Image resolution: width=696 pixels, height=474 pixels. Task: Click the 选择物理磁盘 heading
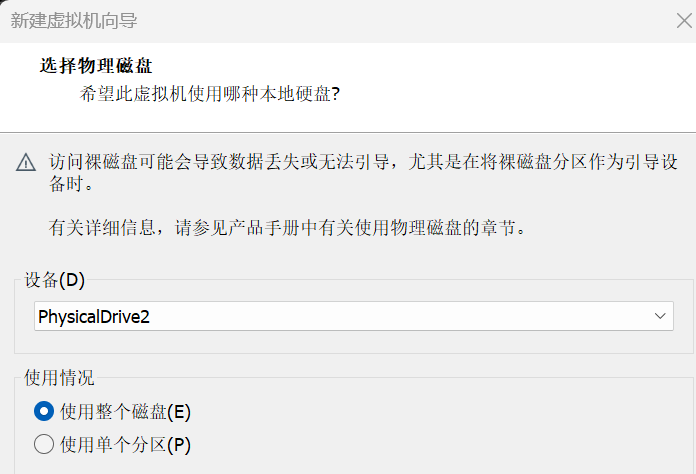[96, 67]
